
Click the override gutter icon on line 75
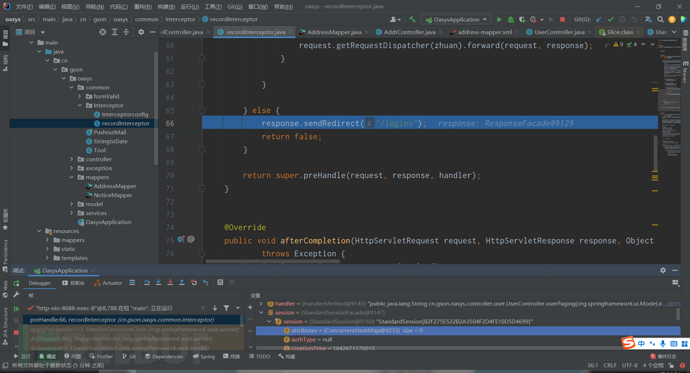point(181,240)
